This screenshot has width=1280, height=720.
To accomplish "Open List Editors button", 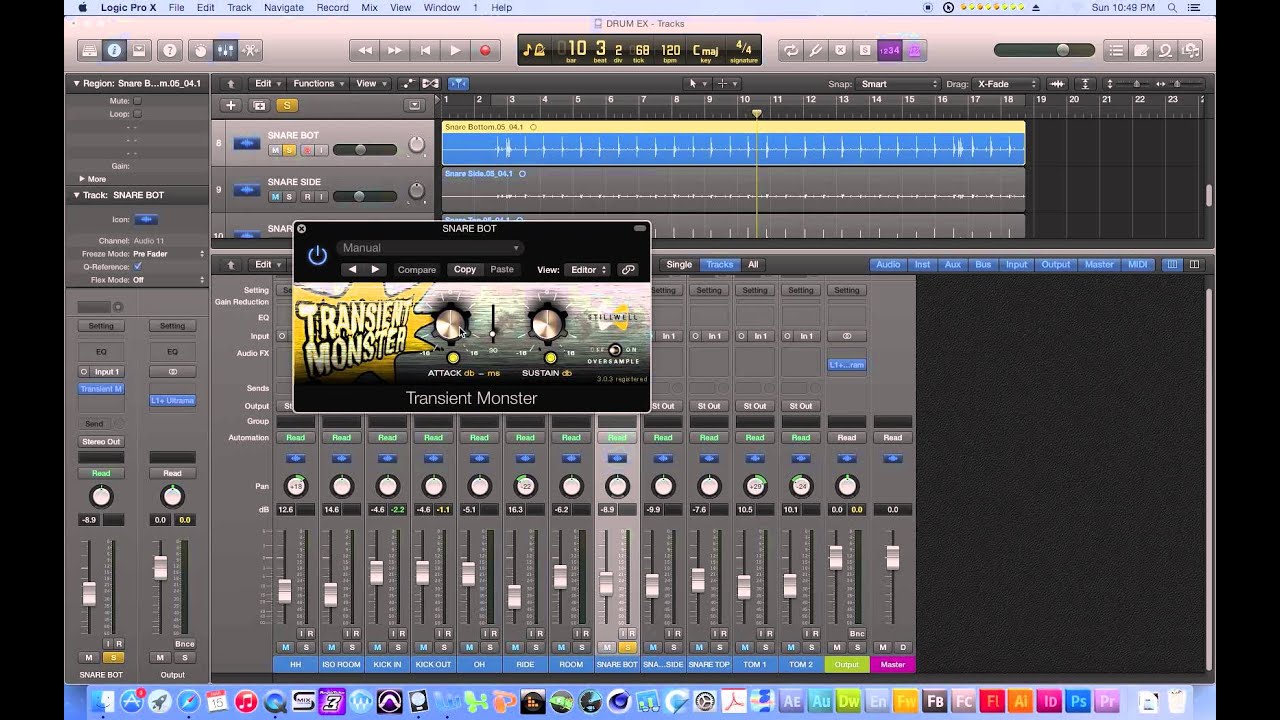I will tap(1117, 50).
